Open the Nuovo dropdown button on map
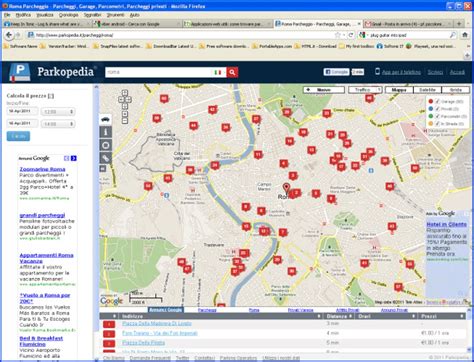 324,90
